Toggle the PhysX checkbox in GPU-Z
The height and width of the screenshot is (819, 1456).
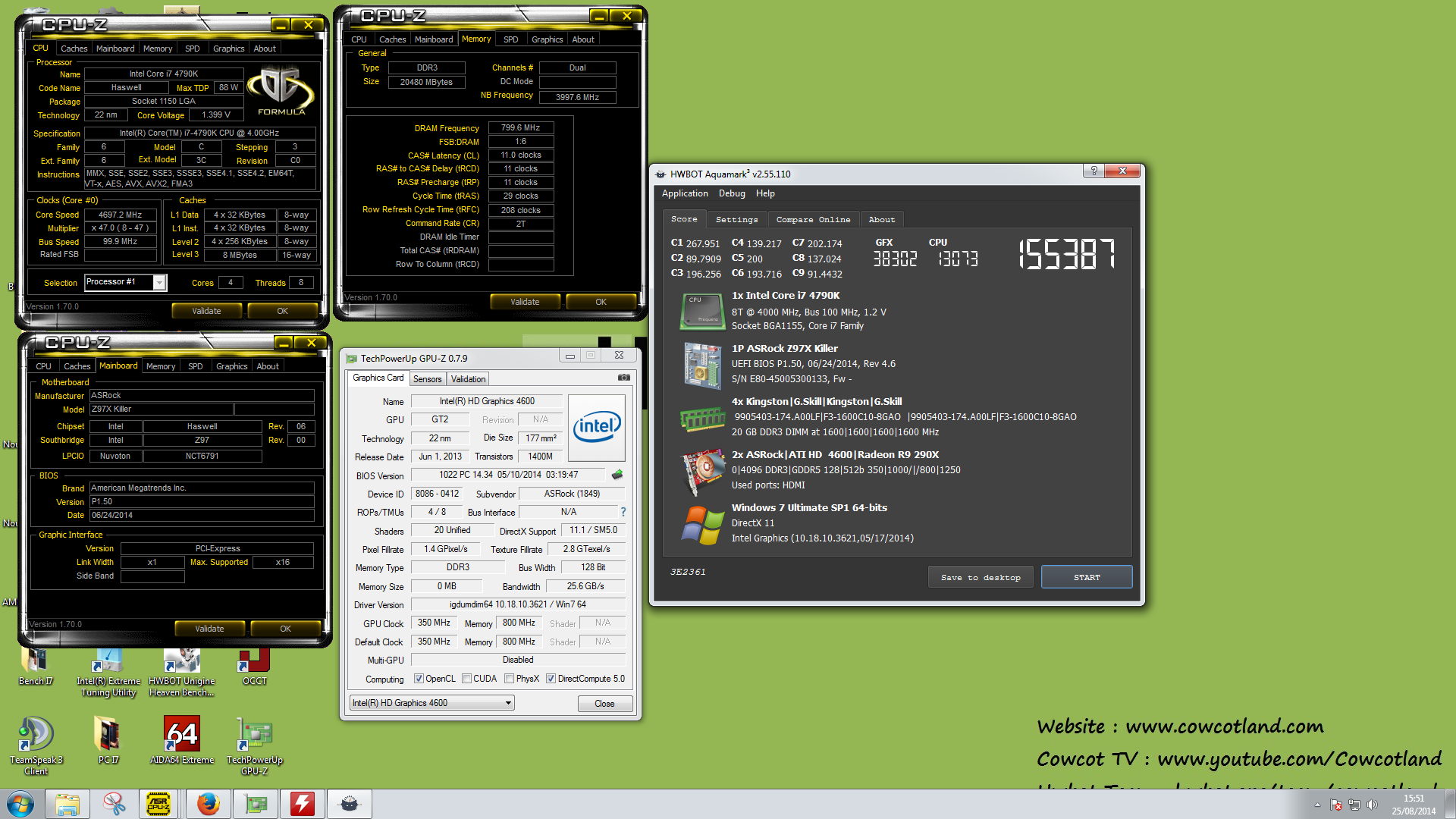coord(510,679)
